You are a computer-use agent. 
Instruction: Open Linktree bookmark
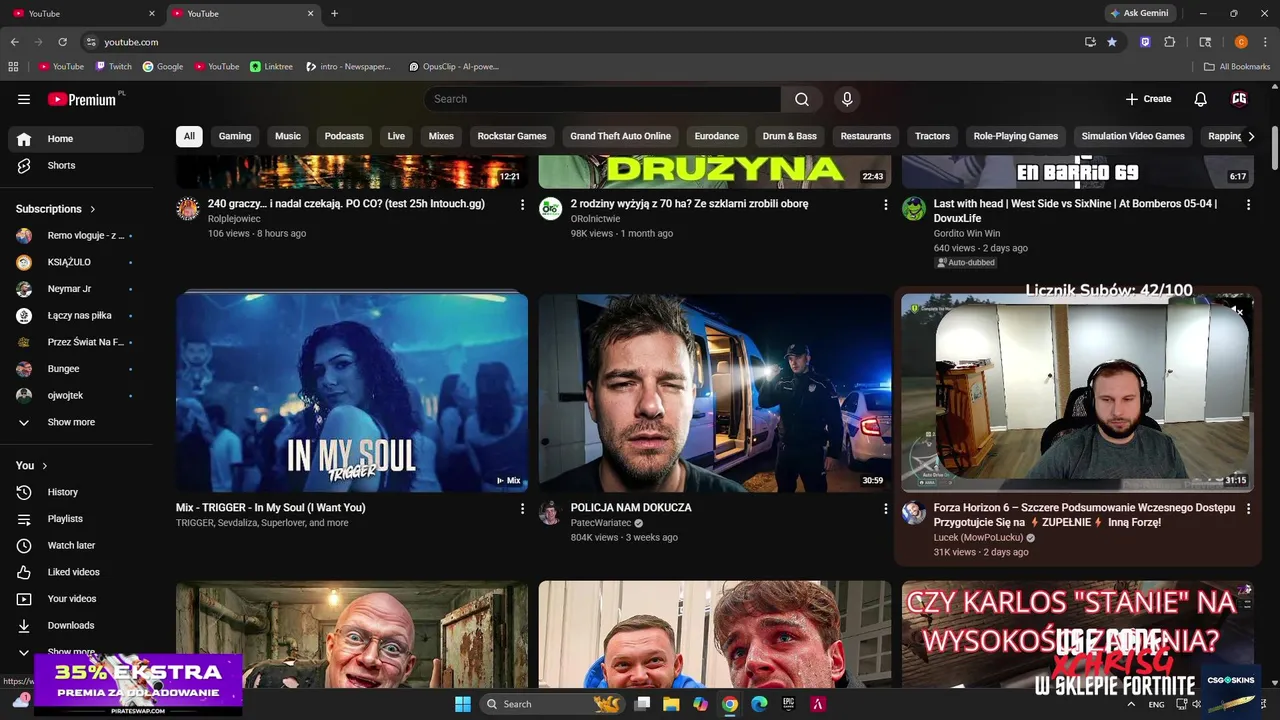(271, 67)
